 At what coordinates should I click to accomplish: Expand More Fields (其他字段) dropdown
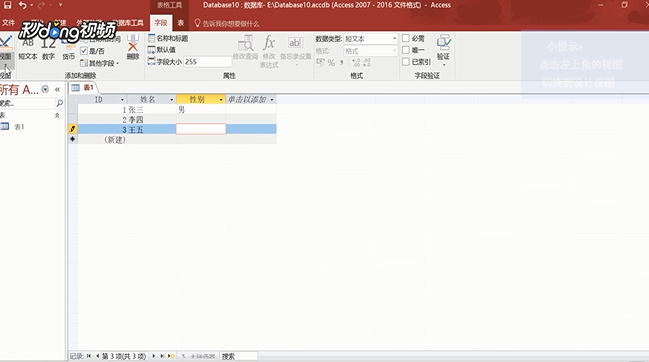pos(100,63)
